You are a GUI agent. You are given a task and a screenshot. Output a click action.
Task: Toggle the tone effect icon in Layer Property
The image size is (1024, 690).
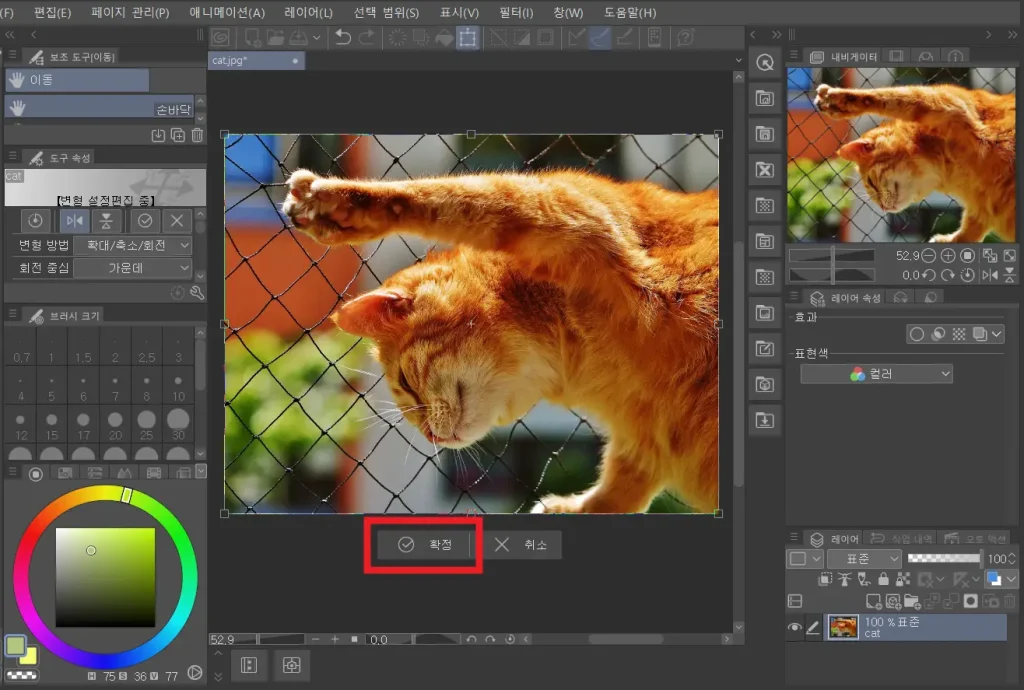point(959,335)
